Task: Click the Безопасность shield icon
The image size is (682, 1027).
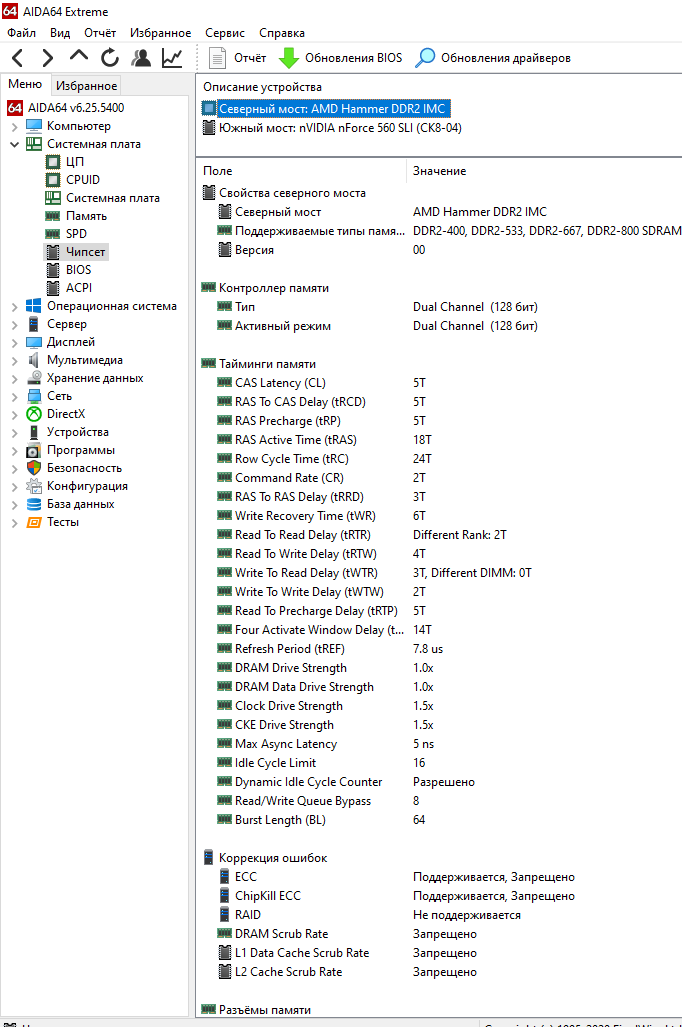Action: [34, 468]
